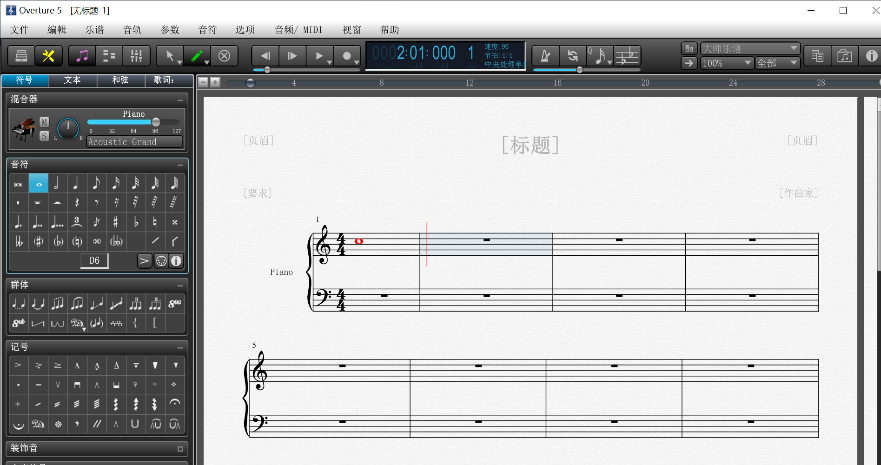This screenshot has height=465, width=881.
Task: Switch to the 和弦 tab
Action: (121, 80)
